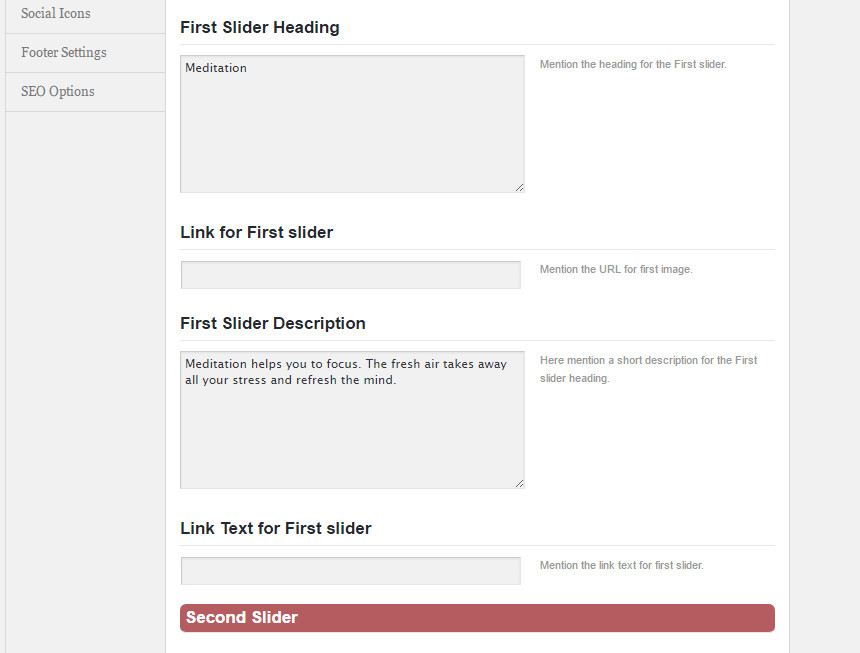Expand the Second Slider section bar
Image resolution: width=860 pixels, height=653 pixels.
pyautogui.click(x=477, y=618)
